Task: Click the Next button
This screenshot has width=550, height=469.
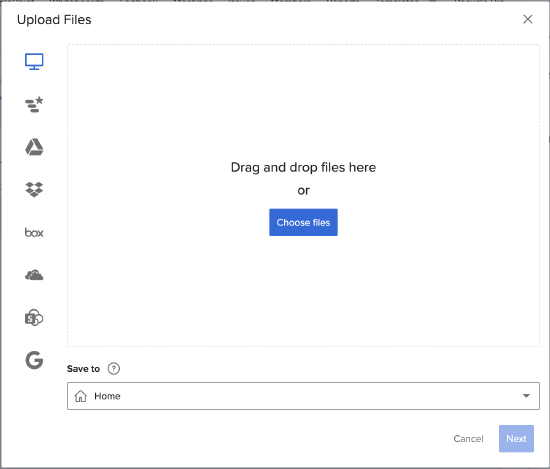Action: [516, 439]
